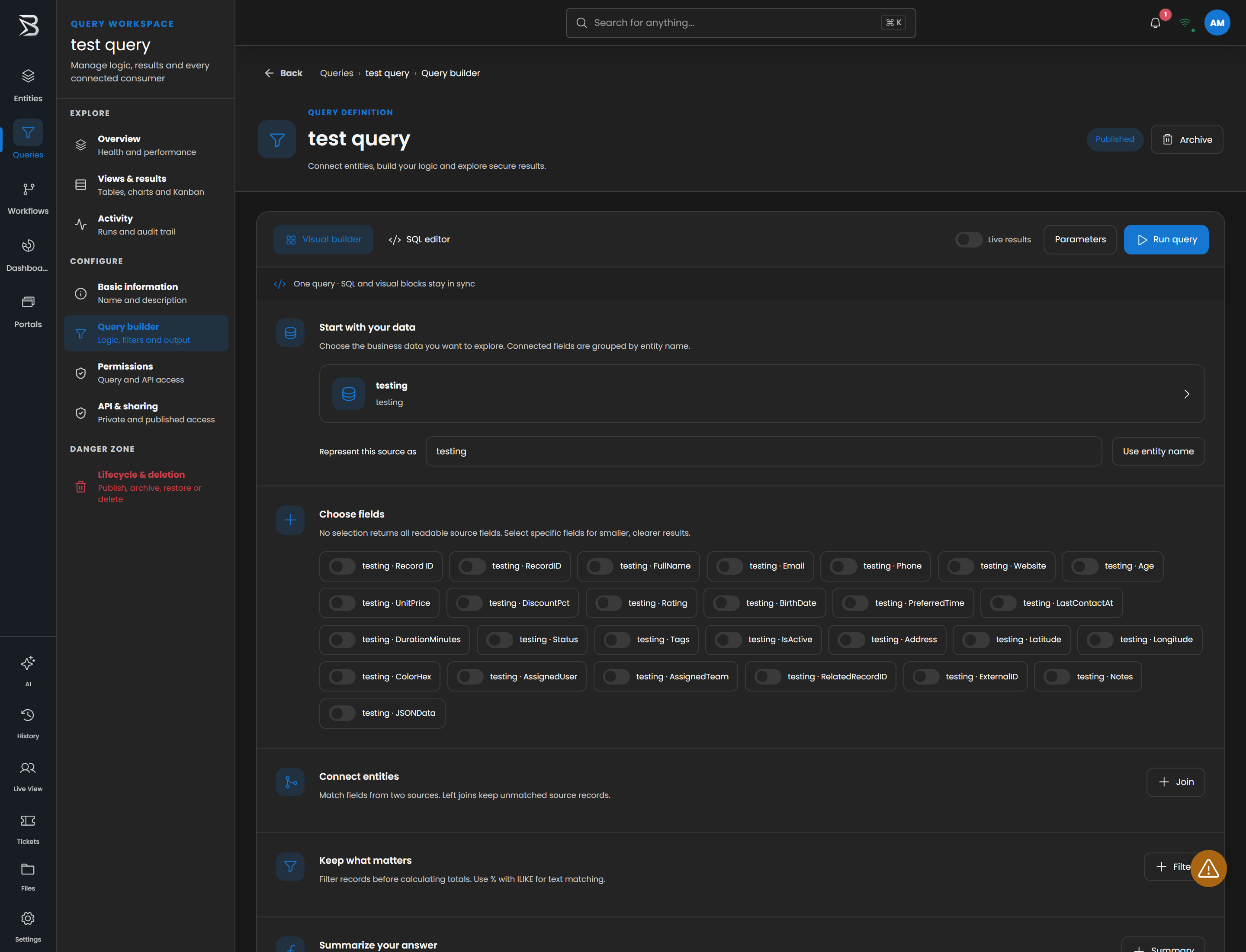Click the orange warning triangle button
The width and height of the screenshot is (1246, 952).
coord(1208,868)
